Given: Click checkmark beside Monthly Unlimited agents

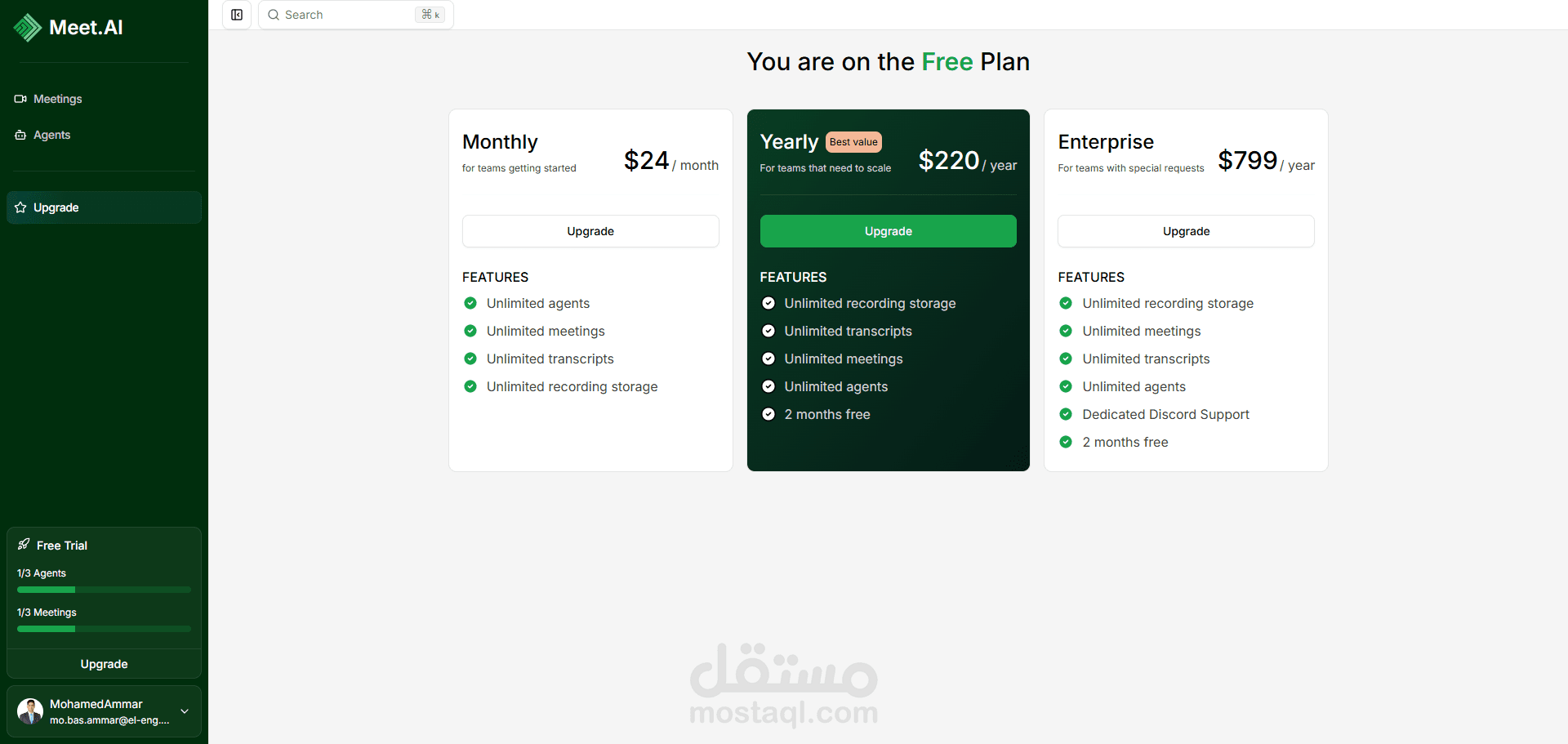Looking at the screenshot, I should [470, 303].
